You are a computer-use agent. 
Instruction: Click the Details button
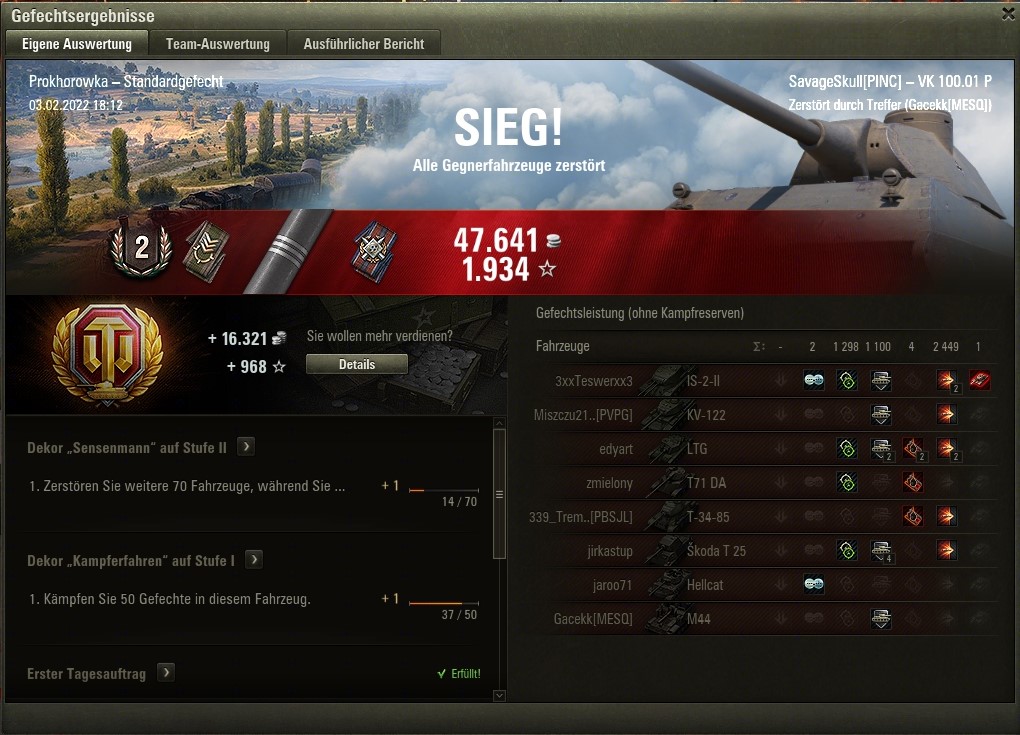(356, 364)
